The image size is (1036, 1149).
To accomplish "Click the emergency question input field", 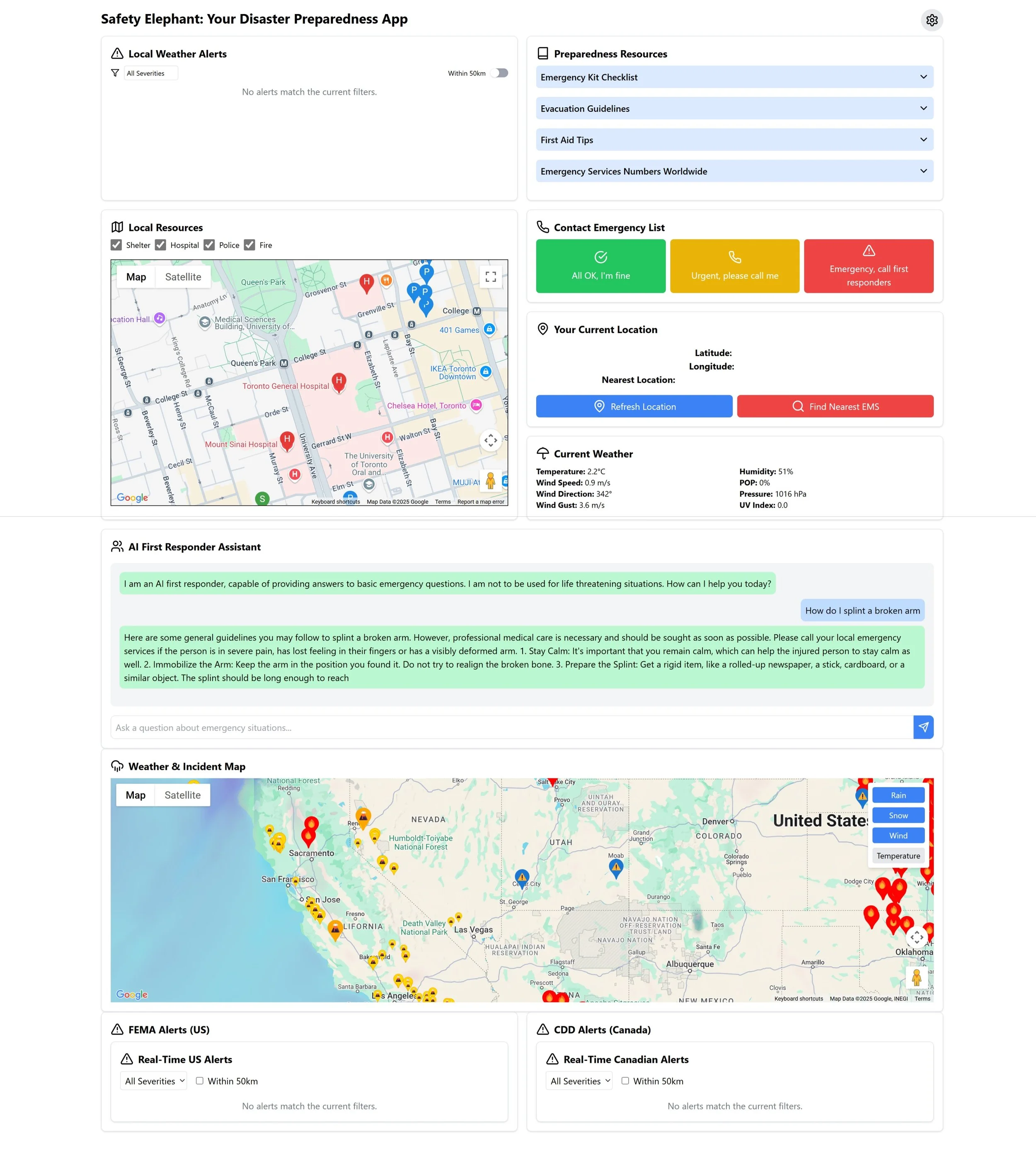I will pyautogui.click(x=511, y=727).
